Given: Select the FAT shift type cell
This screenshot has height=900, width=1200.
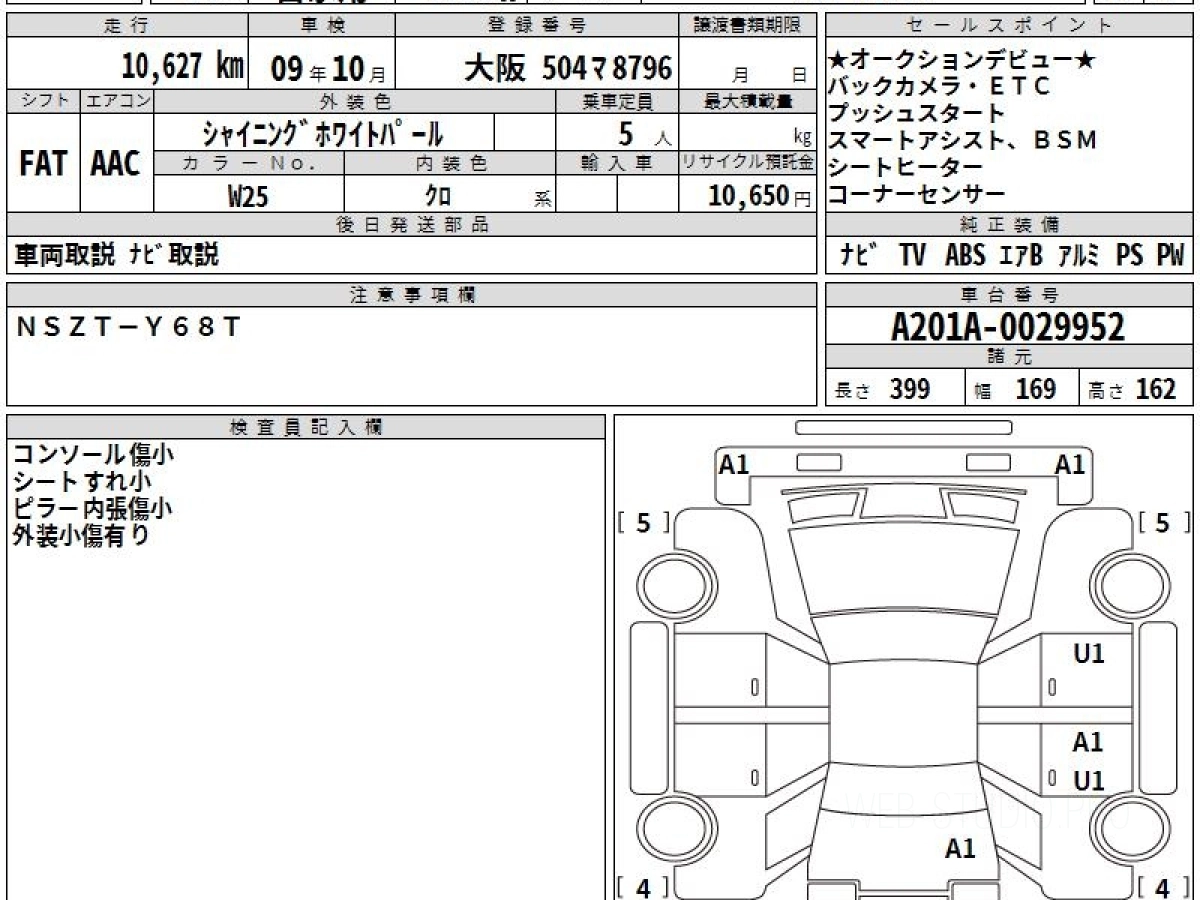Looking at the screenshot, I should coord(43,164).
